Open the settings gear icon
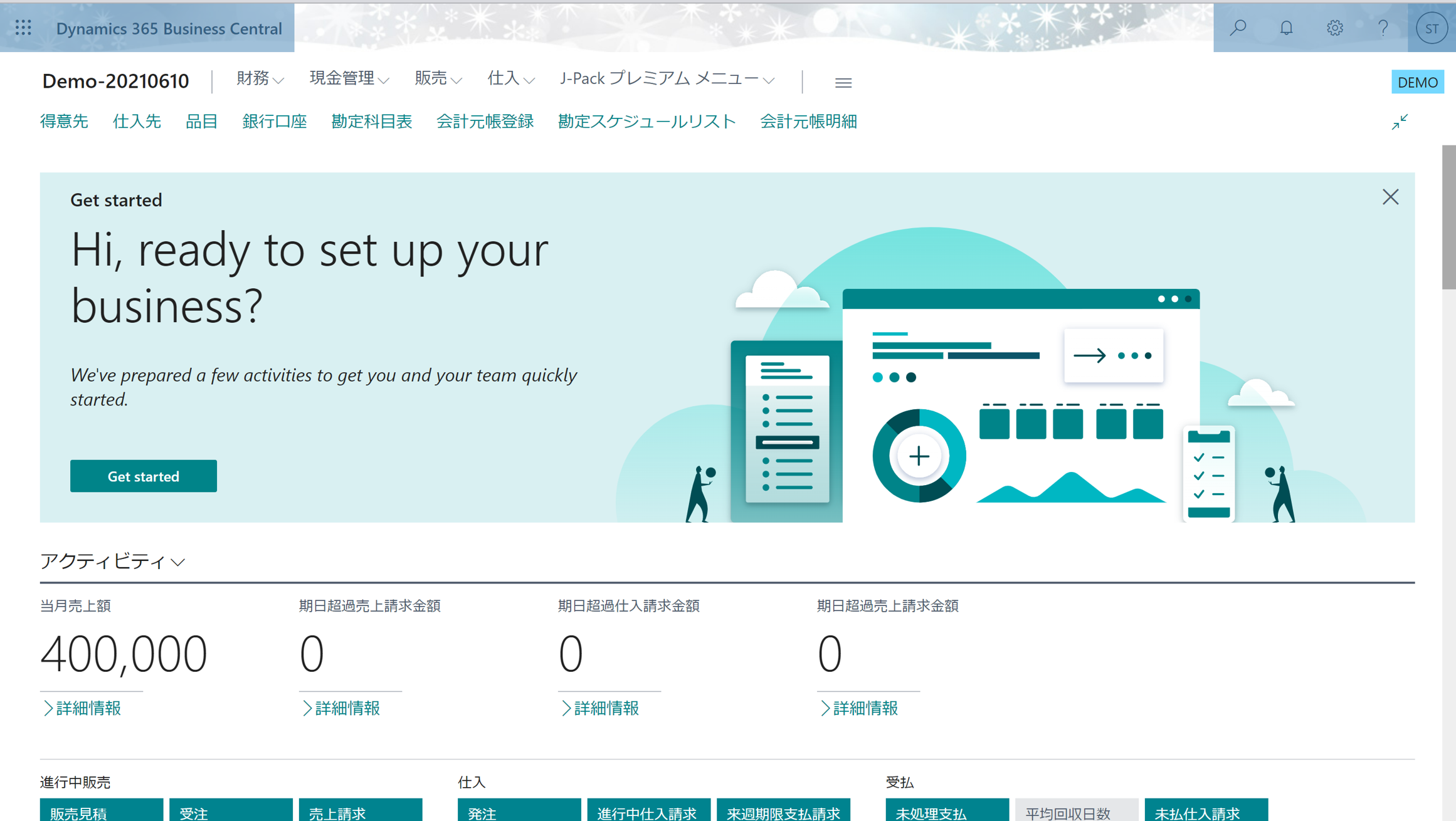This screenshot has height=821, width=1456. (1334, 28)
